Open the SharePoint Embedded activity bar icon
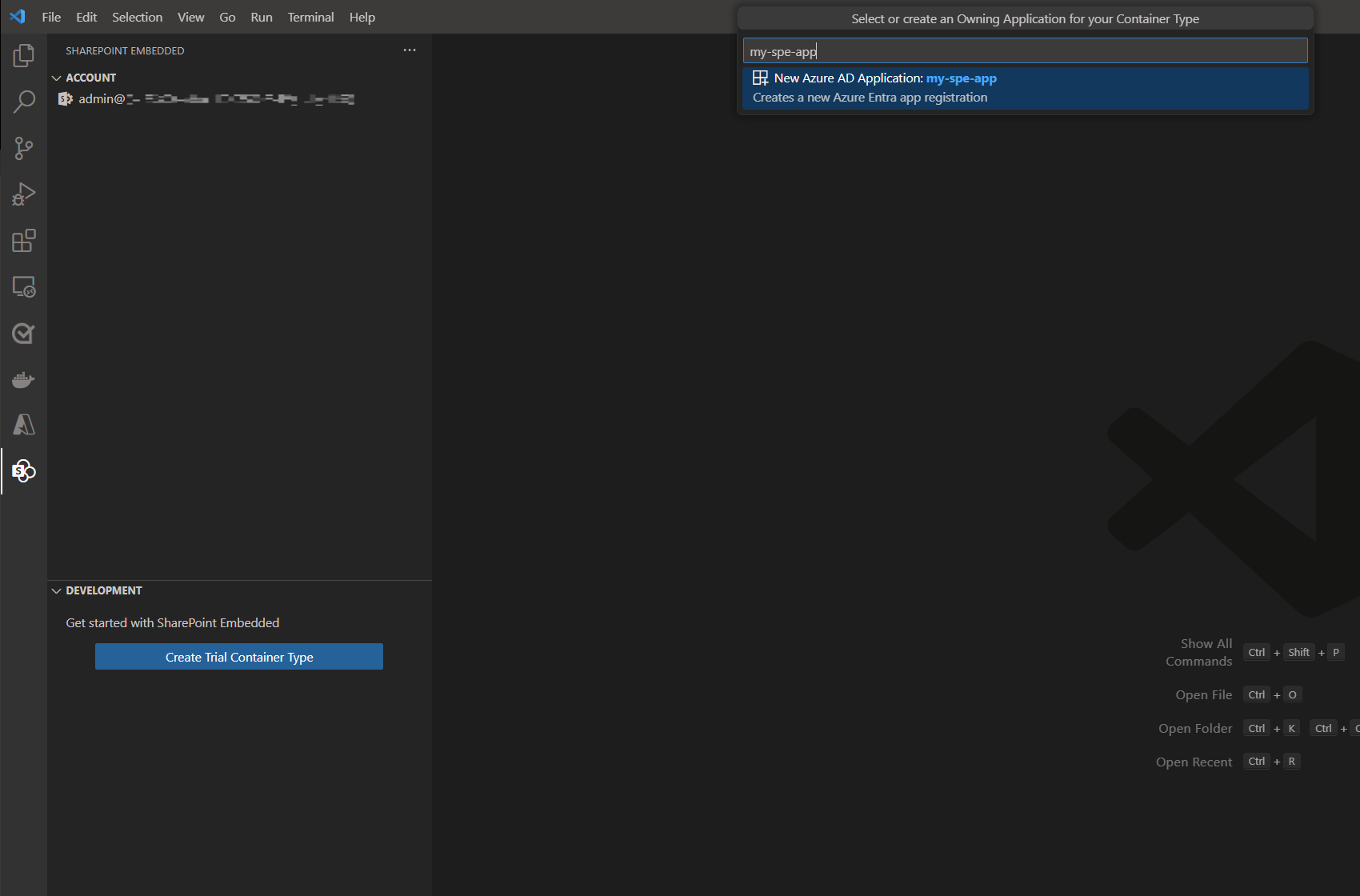Screen dimensions: 1360x896 (x=23, y=471)
